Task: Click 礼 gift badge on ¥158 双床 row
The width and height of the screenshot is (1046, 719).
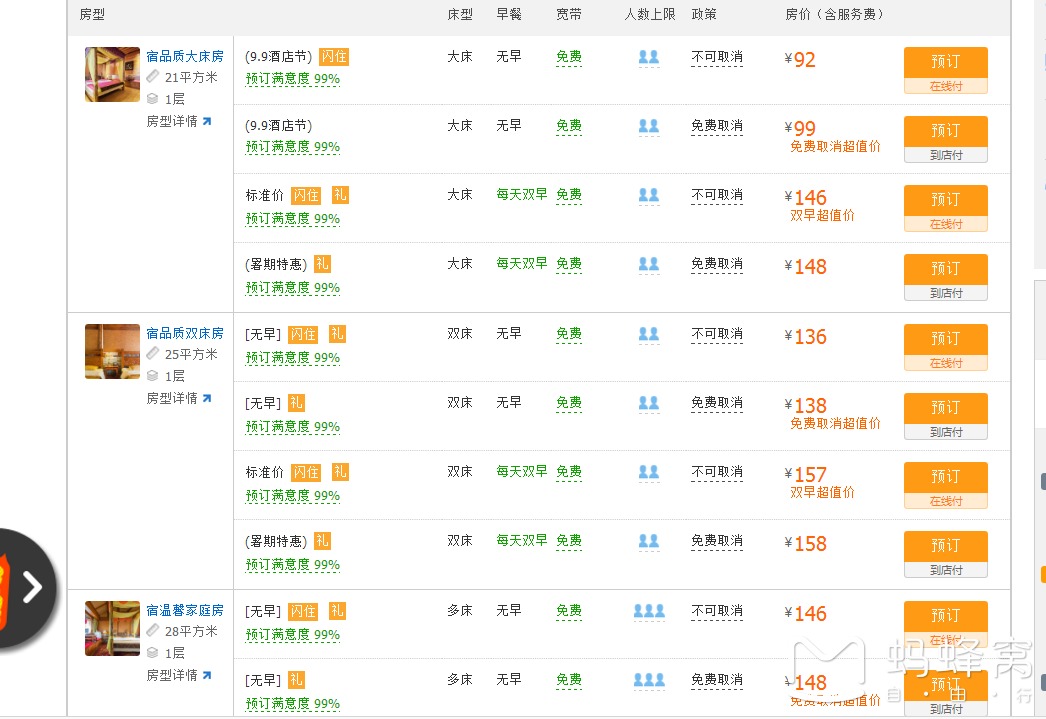Action: [x=322, y=541]
